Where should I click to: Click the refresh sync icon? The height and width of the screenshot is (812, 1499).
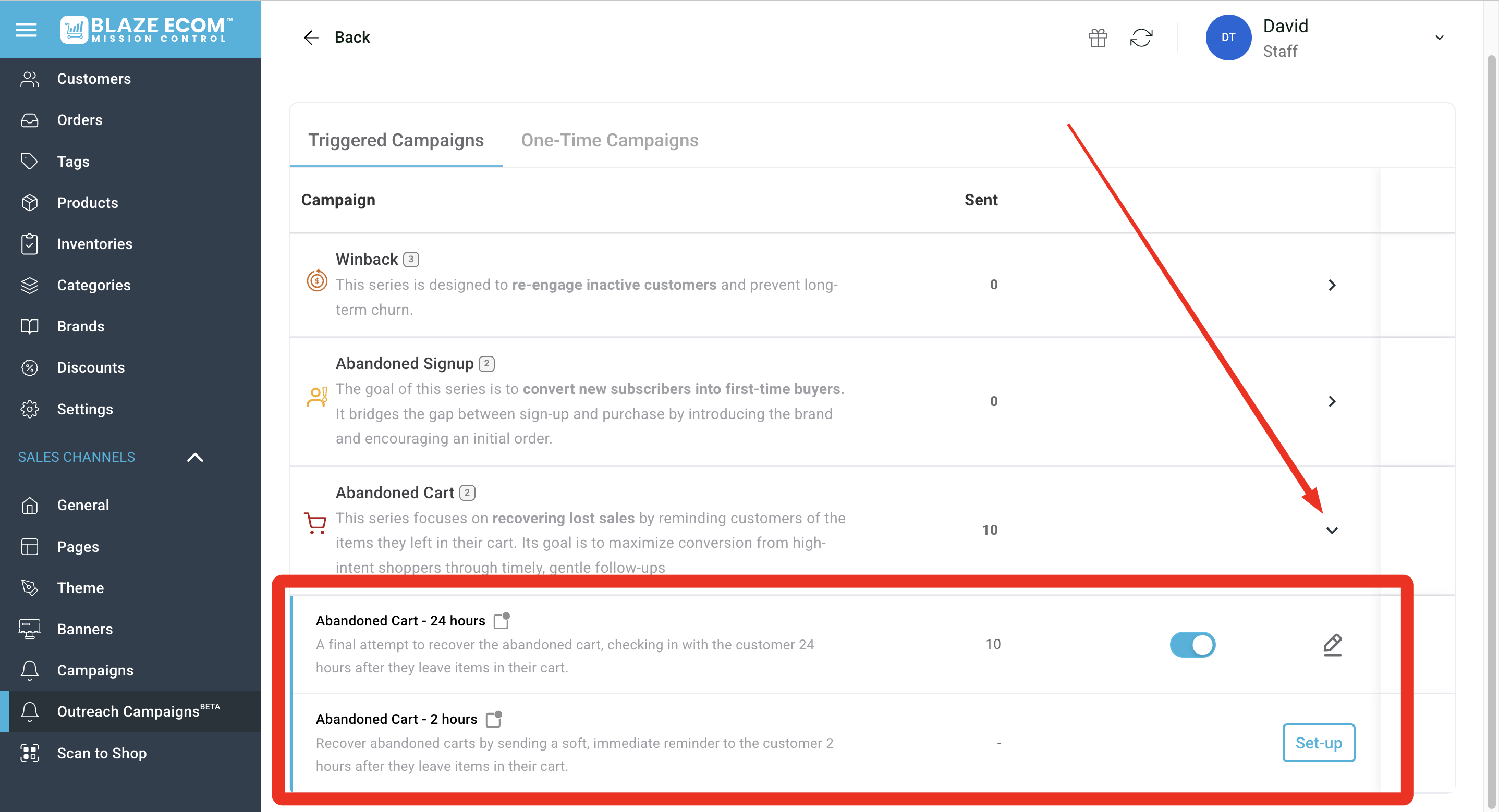coord(1141,38)
